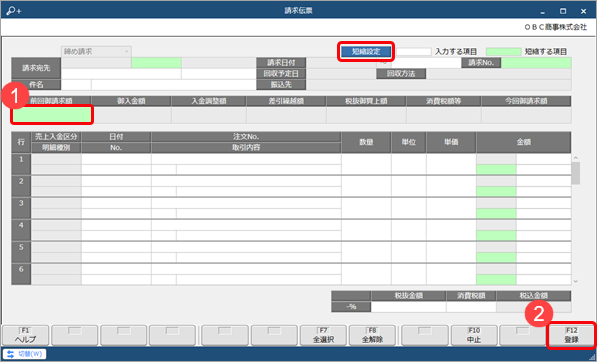Click the 金額 column header
The height and width of the screenshot is (362, 597).
pyautogui.click(x=524, y=142)
